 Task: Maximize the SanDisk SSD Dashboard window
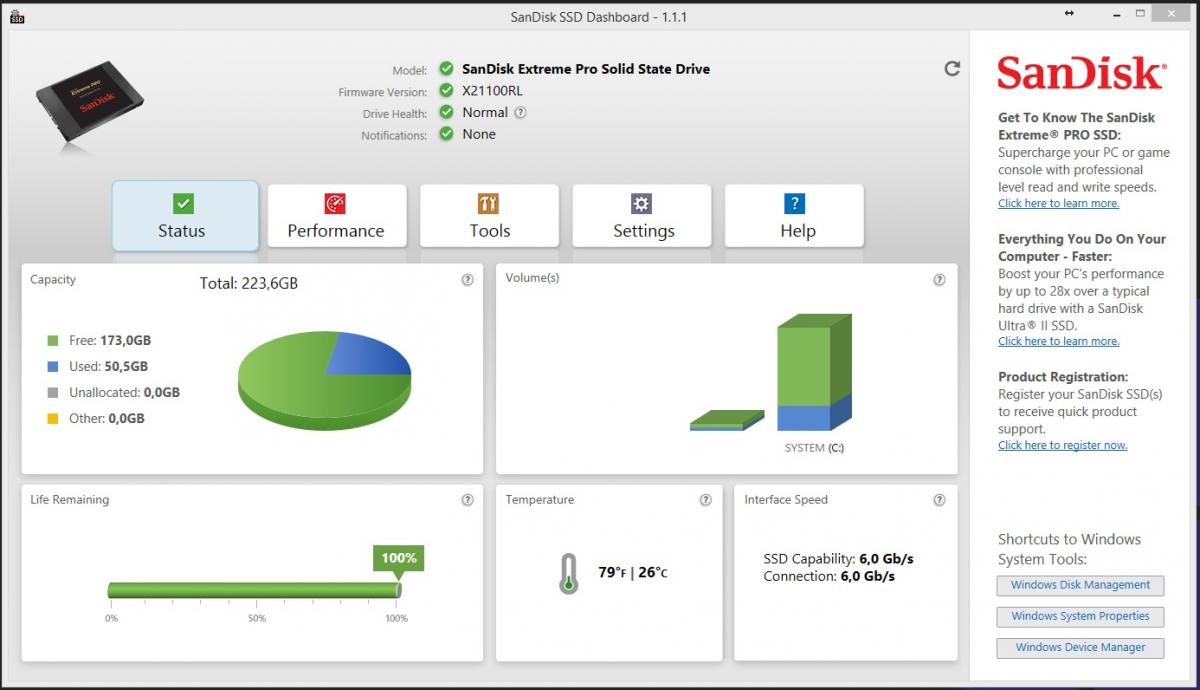coord(1140,14)
